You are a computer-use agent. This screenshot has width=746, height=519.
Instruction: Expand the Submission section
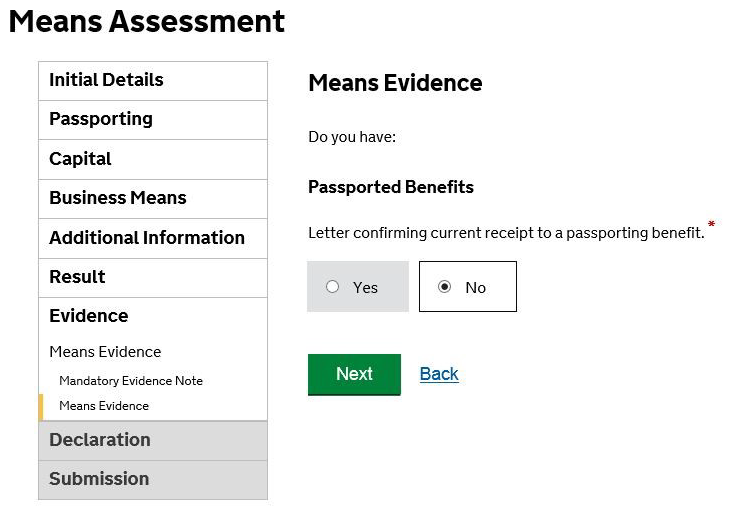pyautogui.click(x=99, y=479)
